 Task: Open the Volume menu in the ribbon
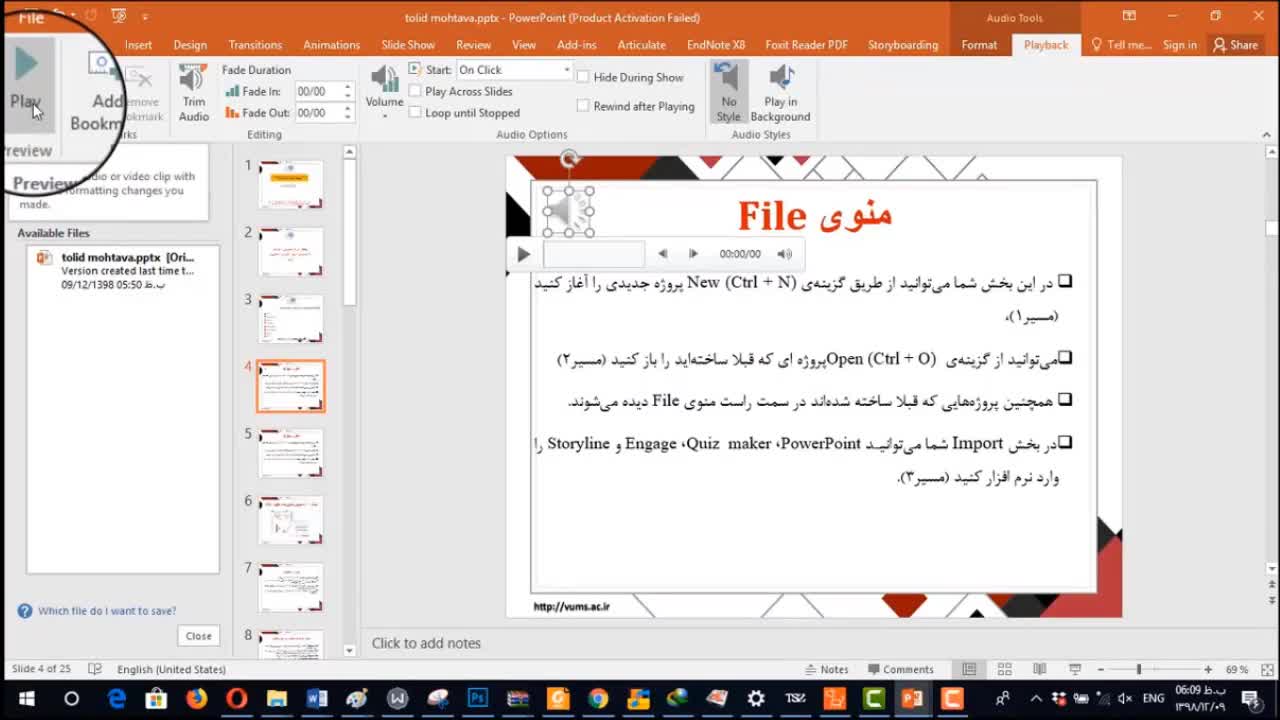pos(384,93)
